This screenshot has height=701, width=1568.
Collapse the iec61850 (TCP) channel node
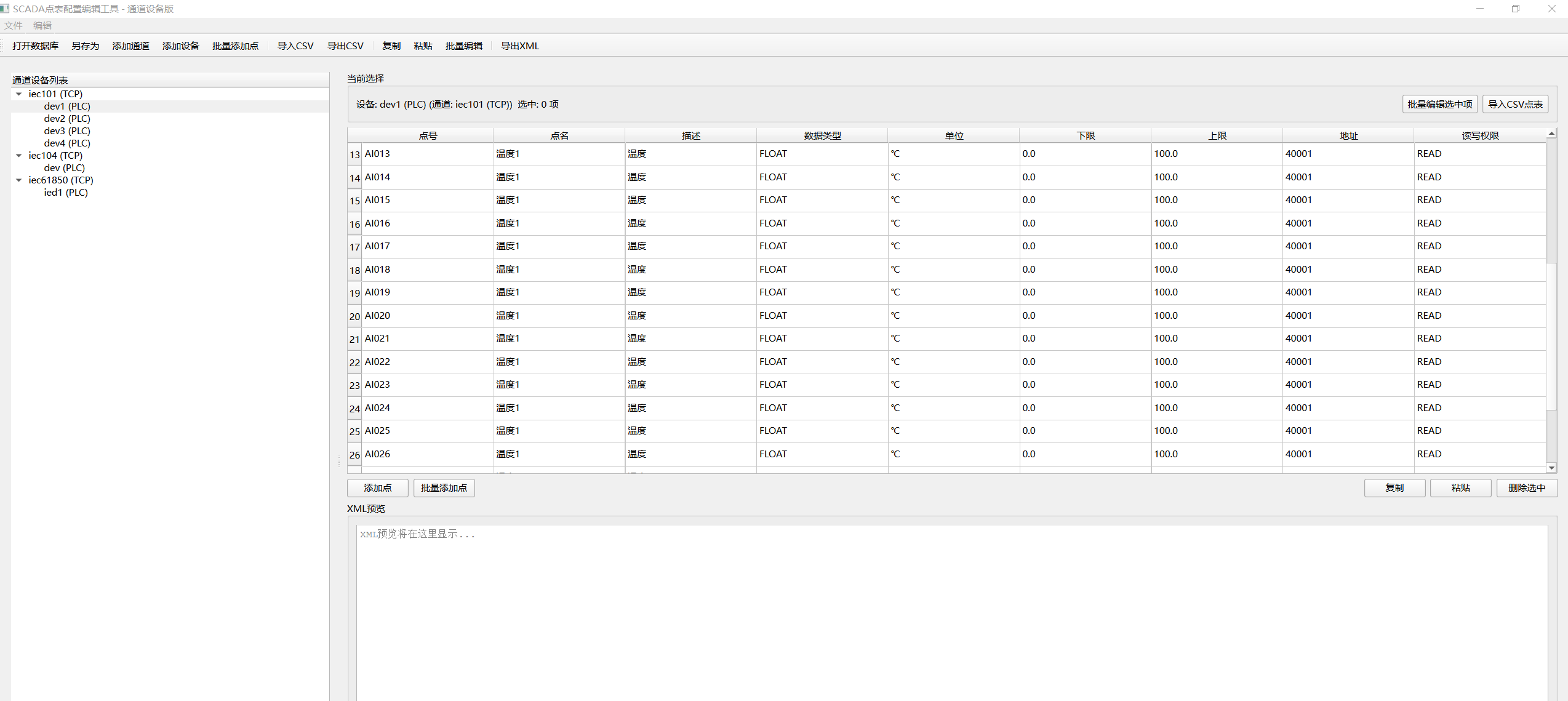point(18,180)
